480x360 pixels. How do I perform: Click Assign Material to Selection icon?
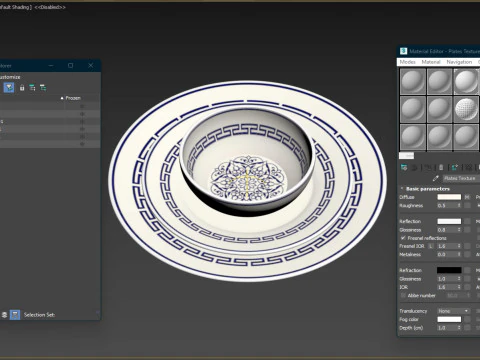click(x=428, y=168)
